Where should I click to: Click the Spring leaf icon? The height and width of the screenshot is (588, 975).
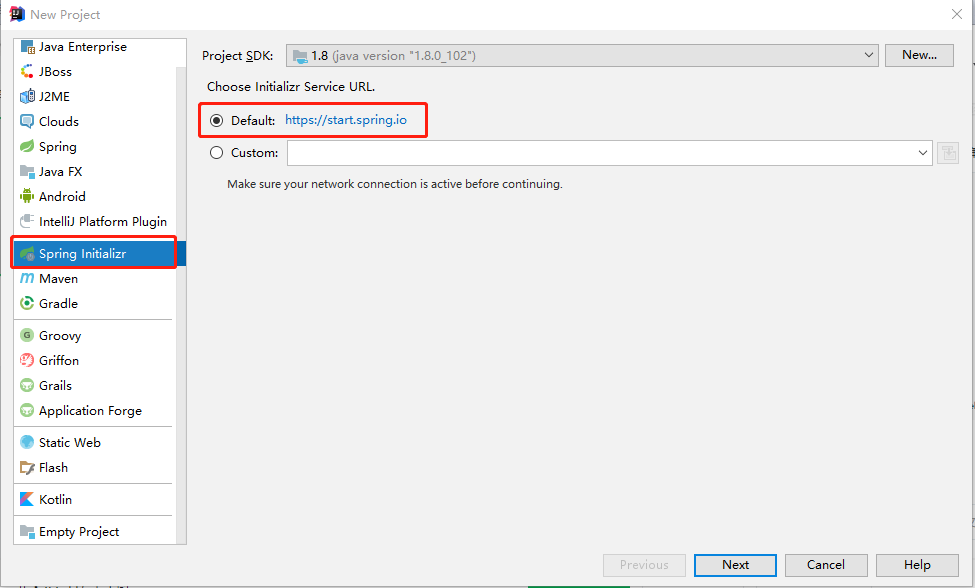pos(27,147)
